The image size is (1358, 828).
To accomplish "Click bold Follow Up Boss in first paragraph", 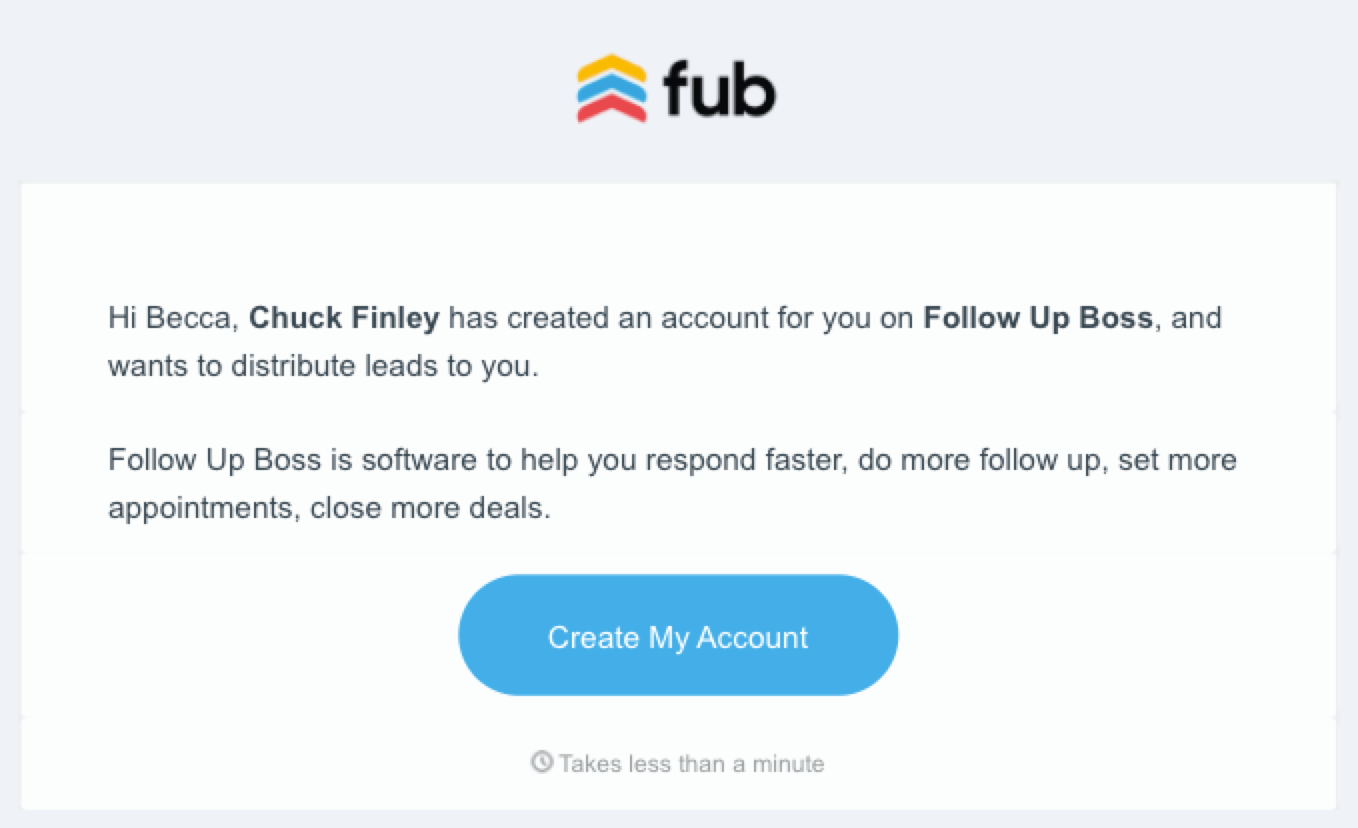I will pos(1038,319).
